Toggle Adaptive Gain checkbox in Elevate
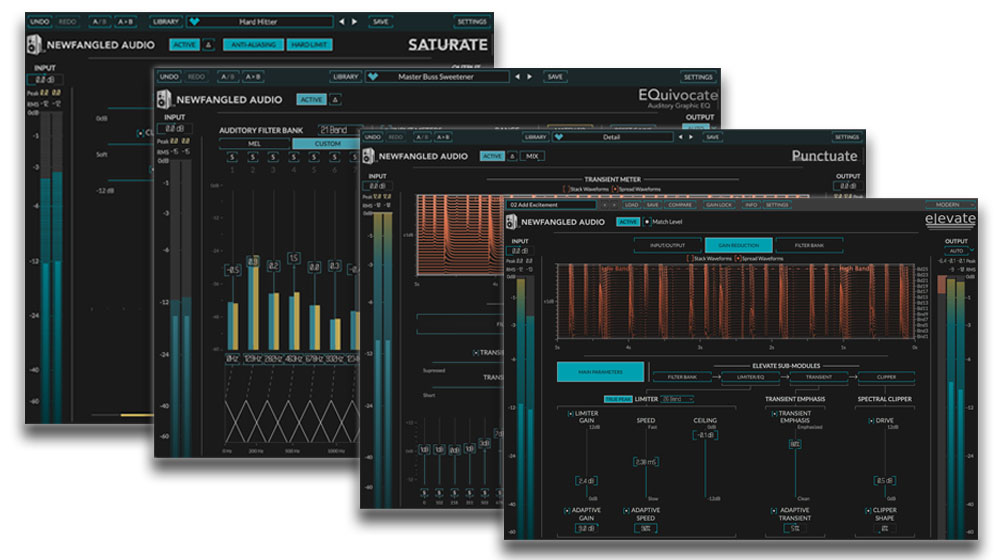 566,511
